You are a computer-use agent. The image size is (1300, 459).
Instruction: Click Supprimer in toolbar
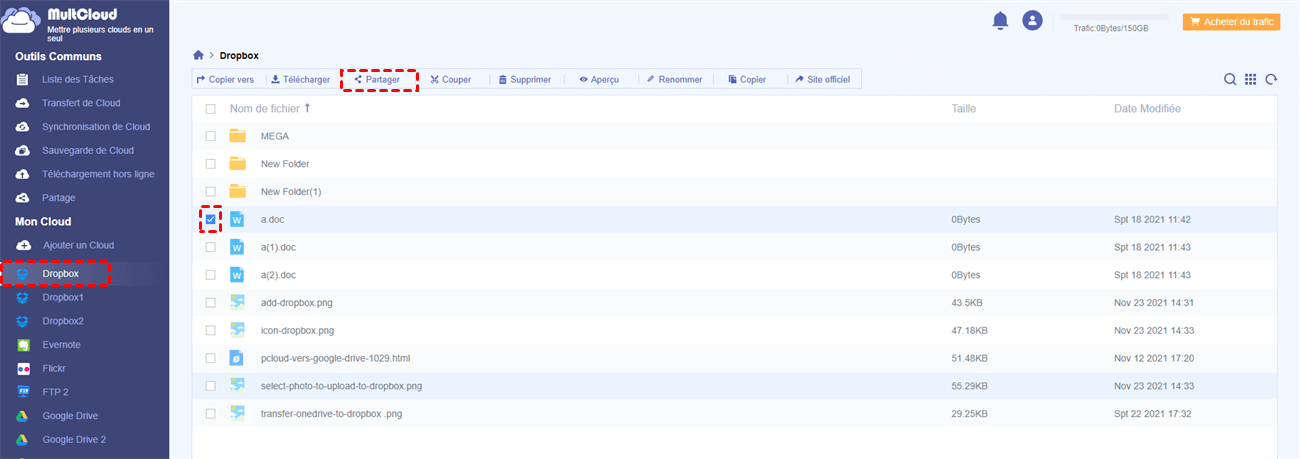(x=525, y=79)
